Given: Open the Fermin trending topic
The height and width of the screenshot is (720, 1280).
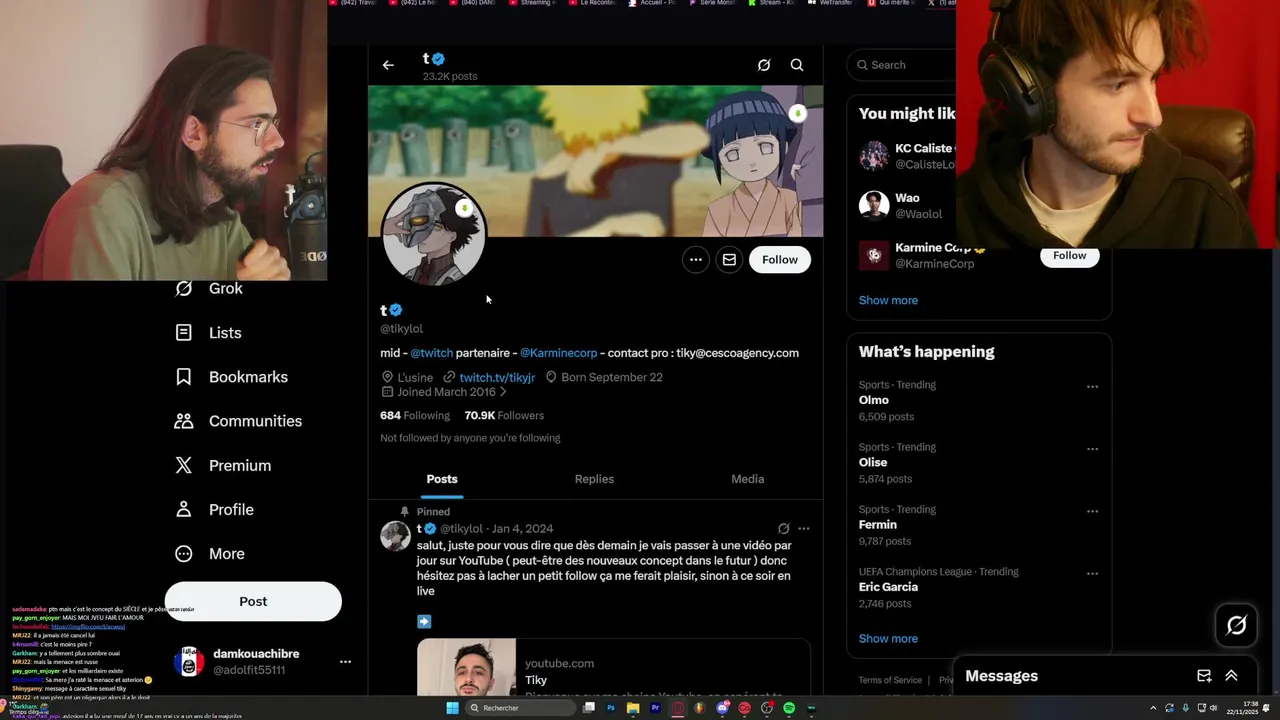Looking at the screenshot, I should coord(878,525).
